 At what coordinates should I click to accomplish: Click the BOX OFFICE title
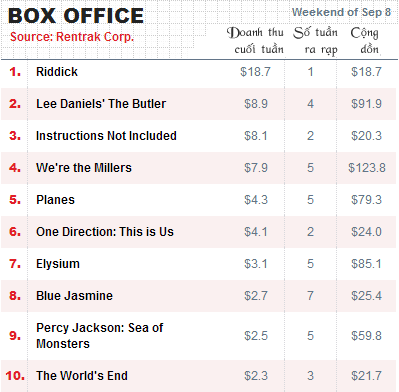(x=76, y=16)
